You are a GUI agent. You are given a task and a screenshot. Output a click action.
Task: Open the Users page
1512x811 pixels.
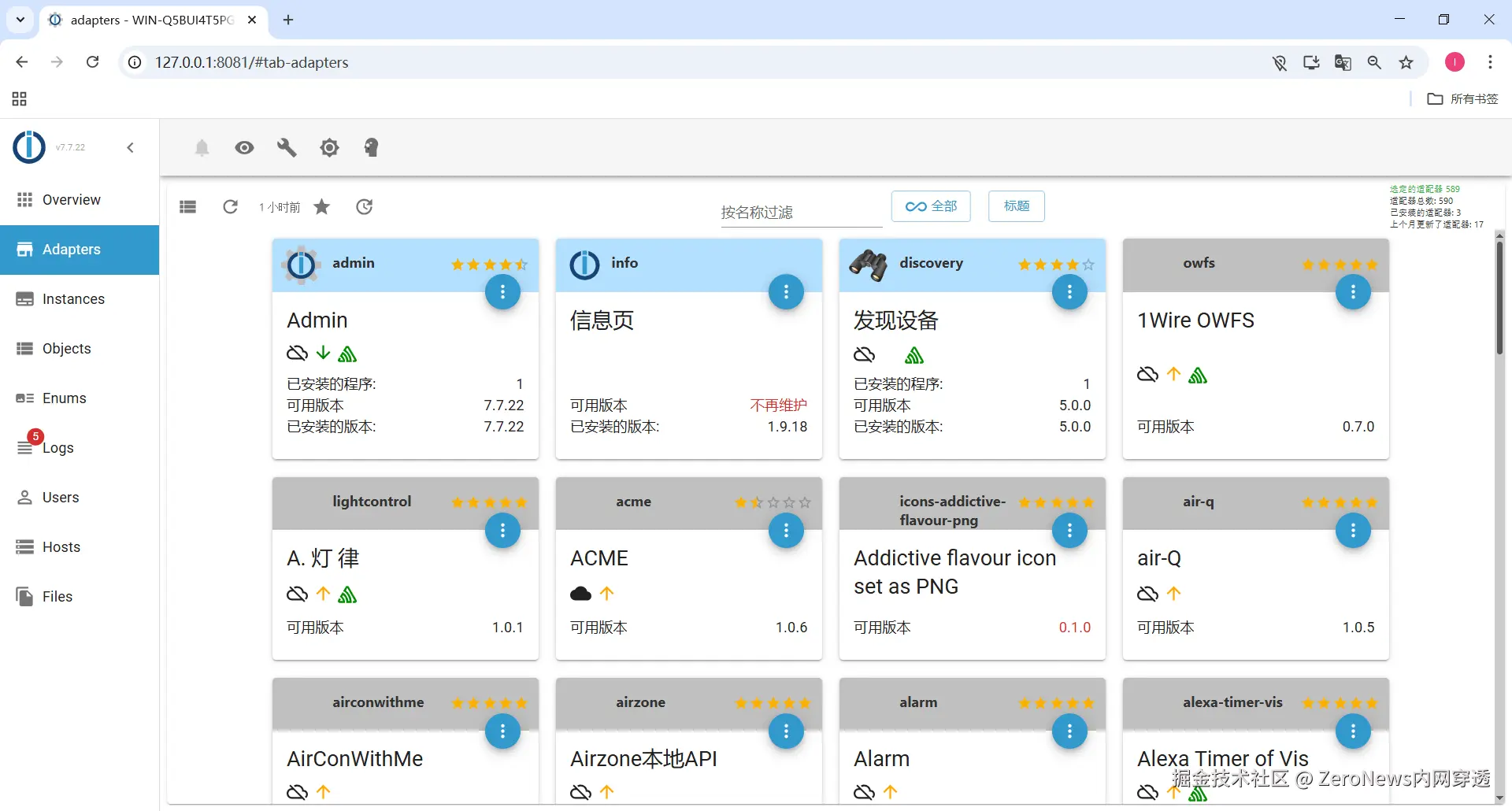click(x=80, y=498)
